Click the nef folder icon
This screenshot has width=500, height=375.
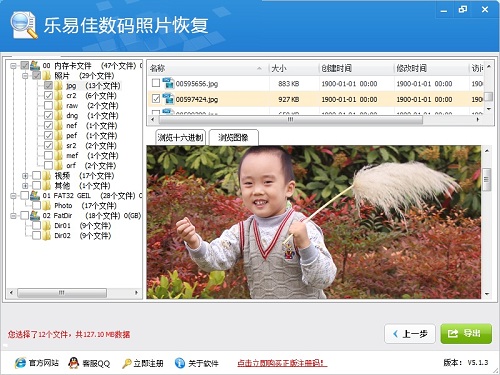pos(59,126)
